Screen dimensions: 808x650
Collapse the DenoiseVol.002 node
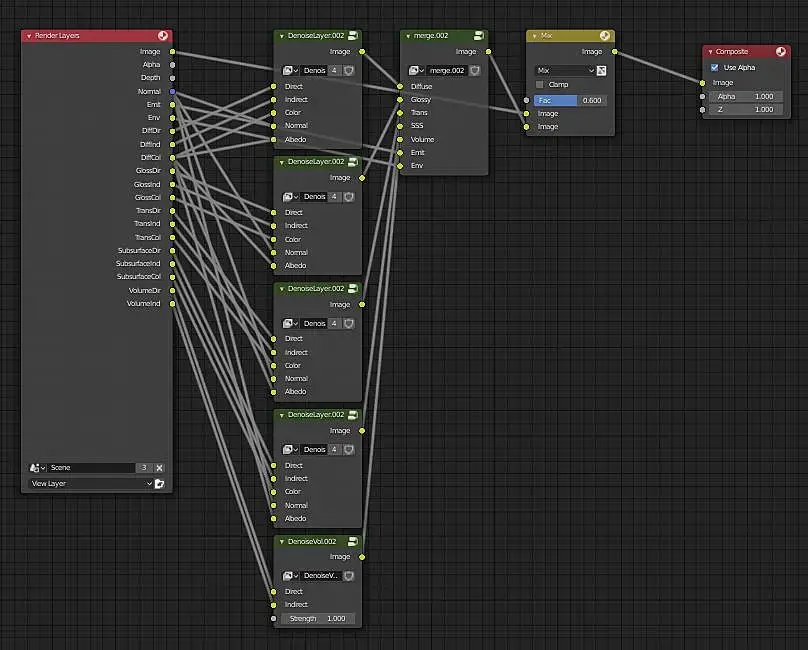click(x=282, y=542)
